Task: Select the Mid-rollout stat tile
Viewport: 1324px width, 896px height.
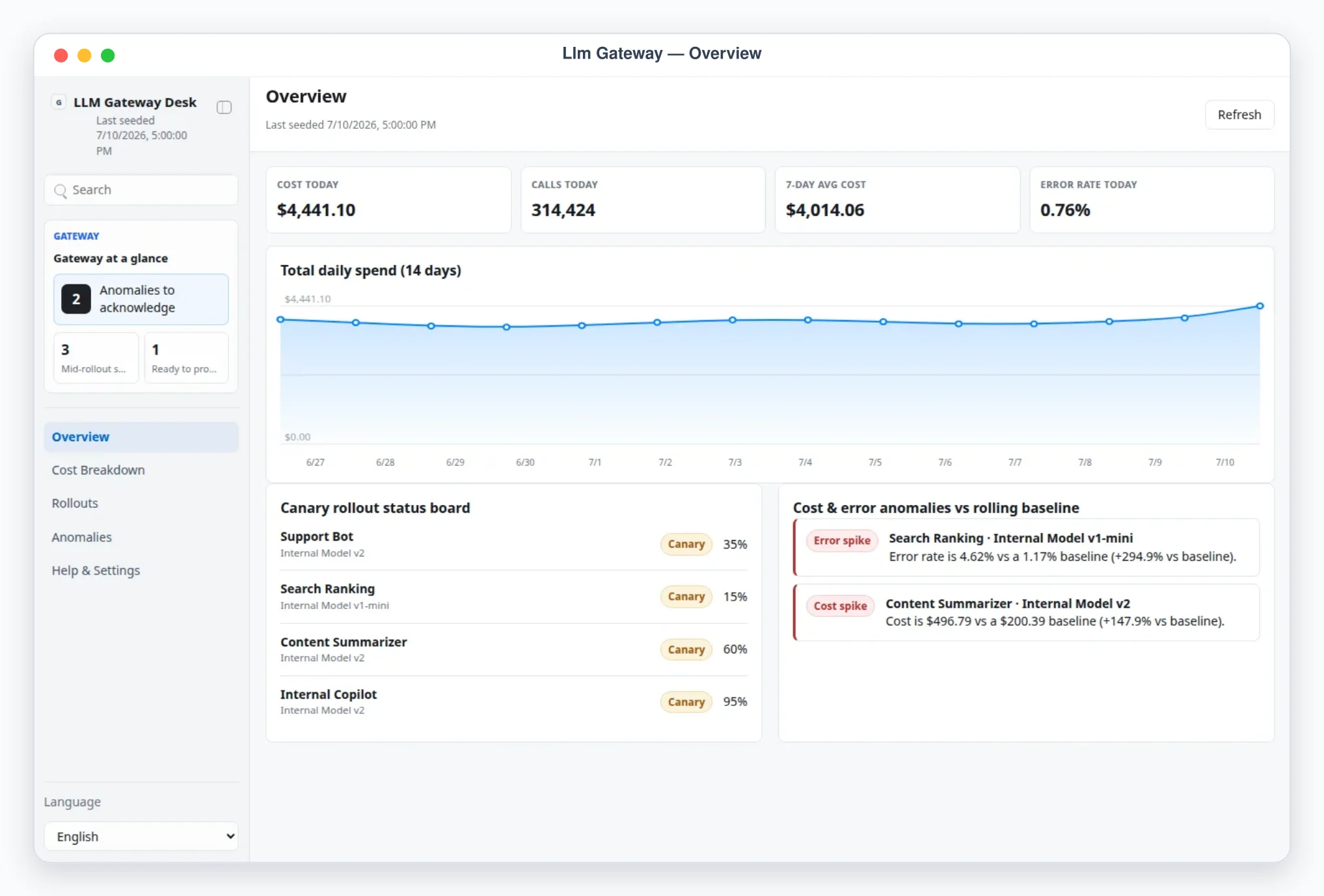Action: [96, 358]
